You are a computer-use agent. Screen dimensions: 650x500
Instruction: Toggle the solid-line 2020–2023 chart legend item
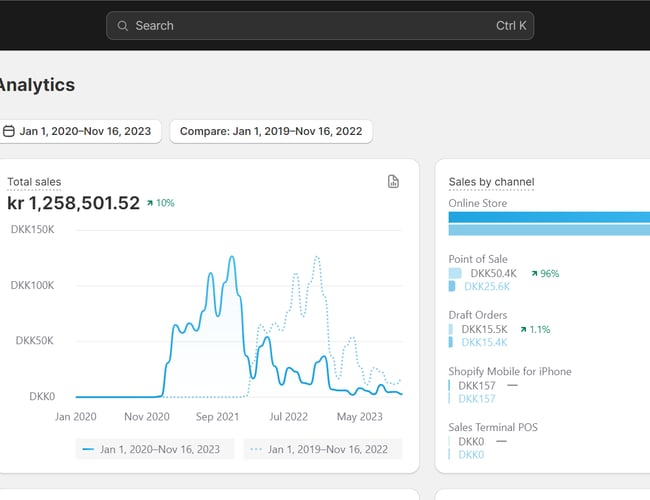coord(157,449)
